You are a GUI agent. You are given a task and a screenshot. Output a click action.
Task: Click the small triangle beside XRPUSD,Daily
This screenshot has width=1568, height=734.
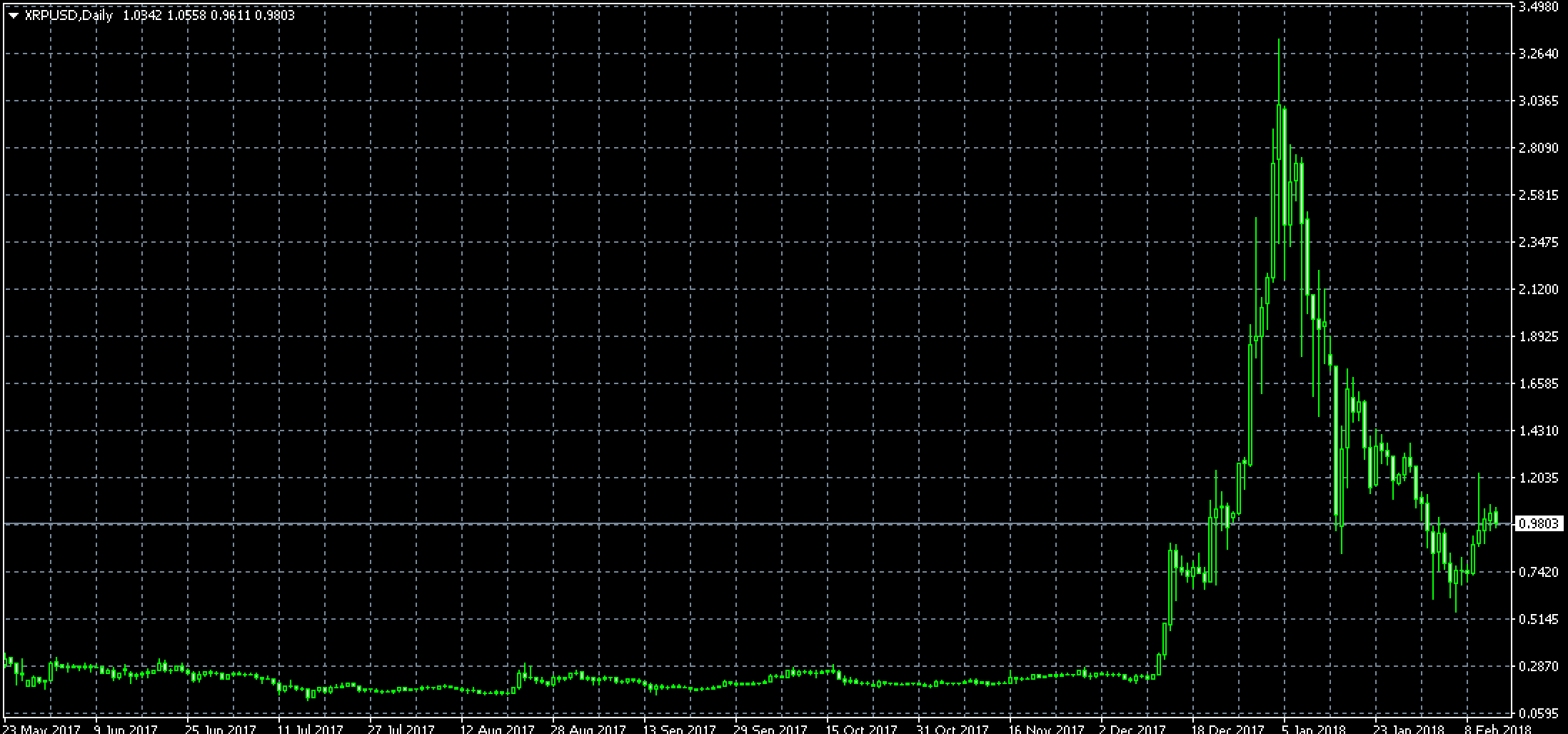[14, 16]
